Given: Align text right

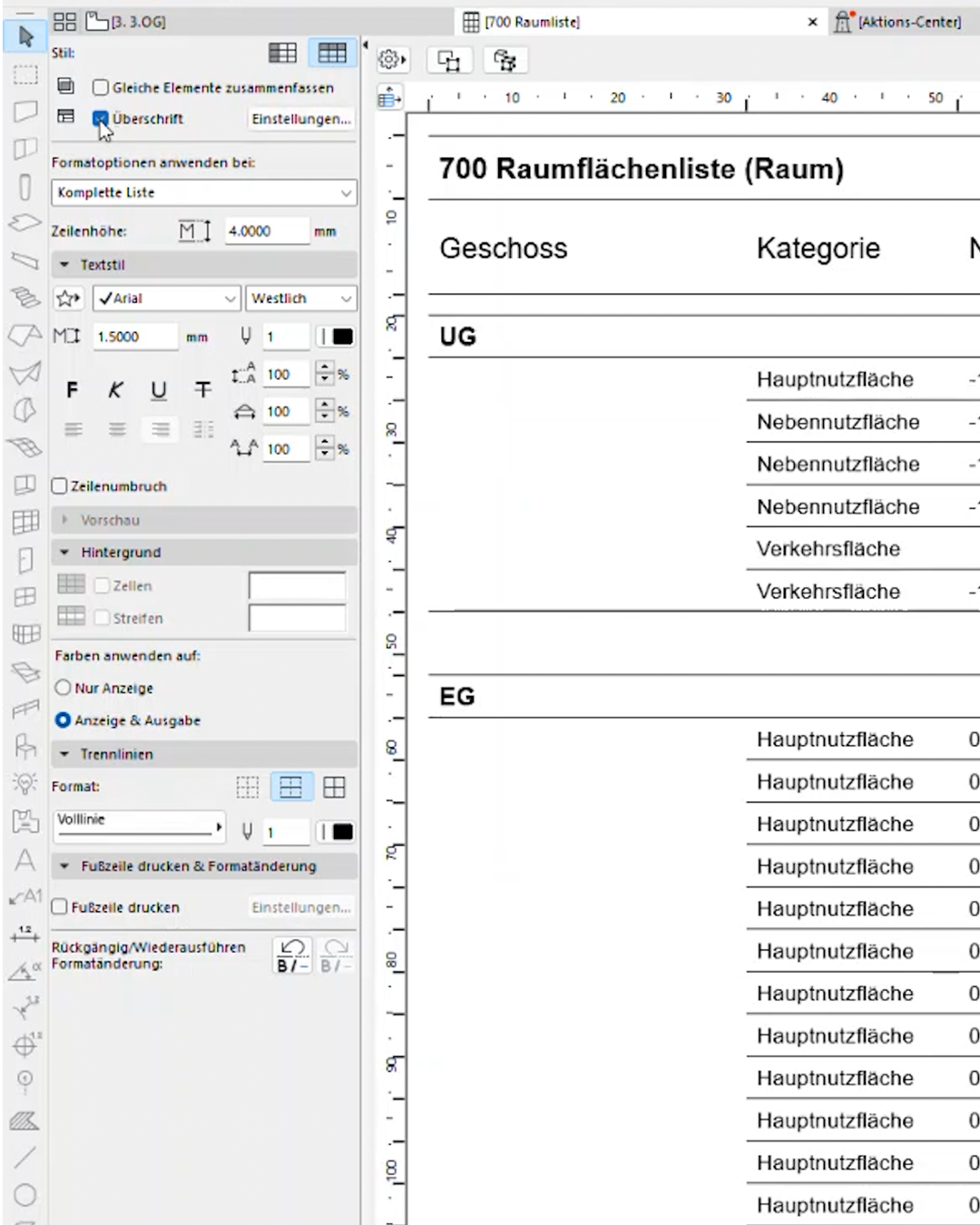Looking at the screenshot, I should [161, 429].
